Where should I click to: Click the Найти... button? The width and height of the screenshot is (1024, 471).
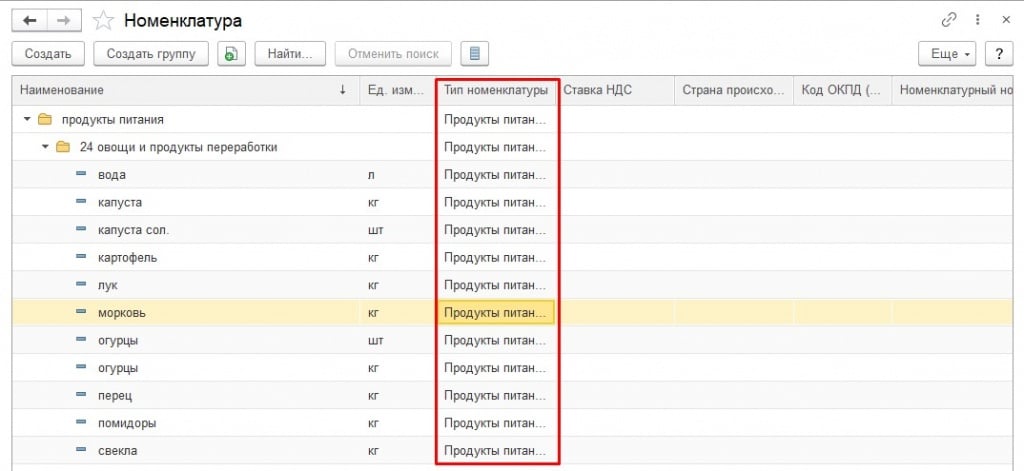coord(291,53)
